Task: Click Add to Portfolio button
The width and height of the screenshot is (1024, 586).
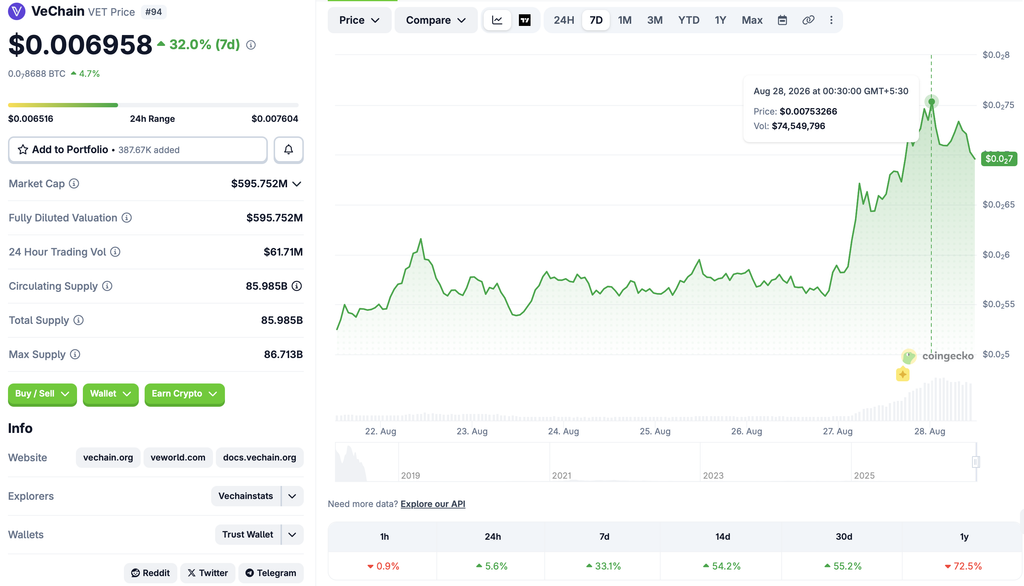Action: 138,150
